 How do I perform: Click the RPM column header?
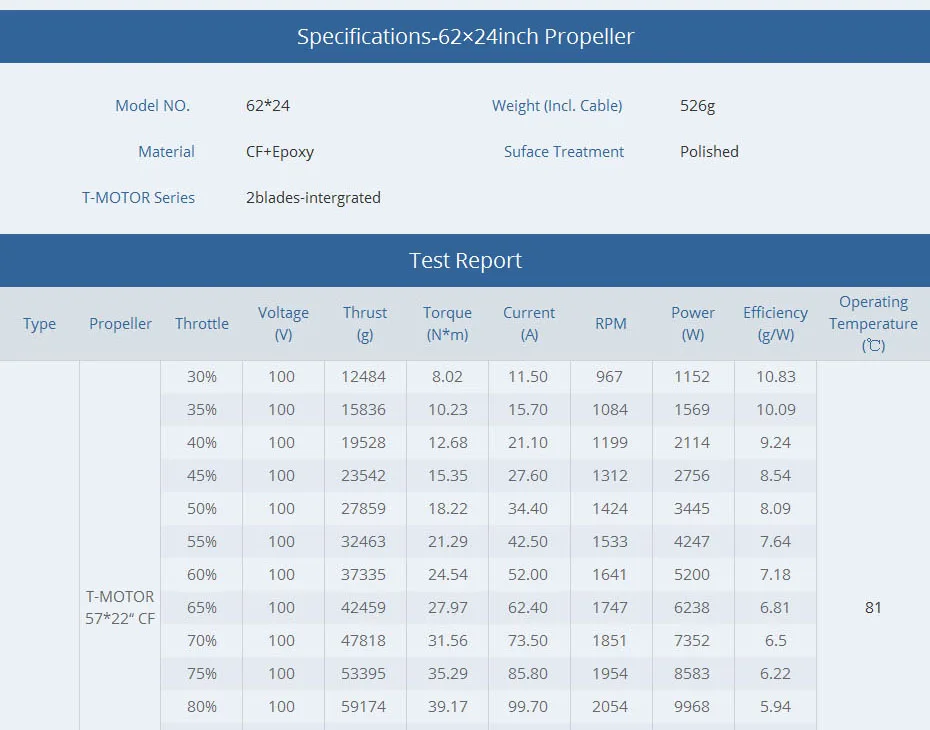pos(611,324)
